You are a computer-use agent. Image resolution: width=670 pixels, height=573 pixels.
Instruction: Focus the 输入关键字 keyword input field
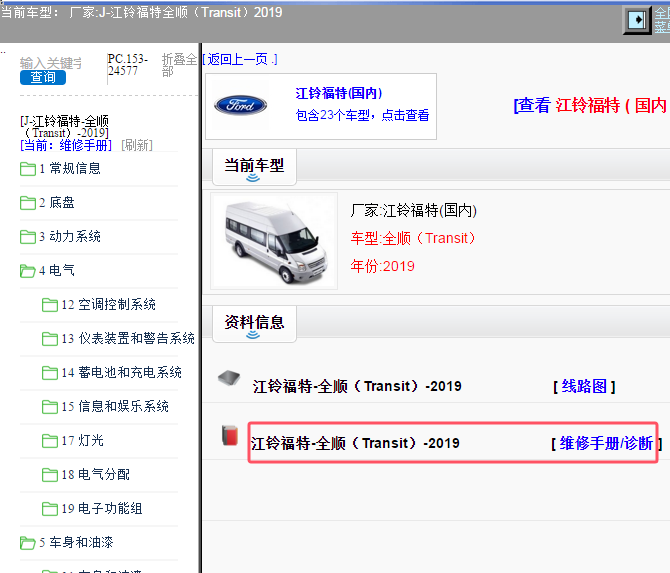click(x=51, y=63)
